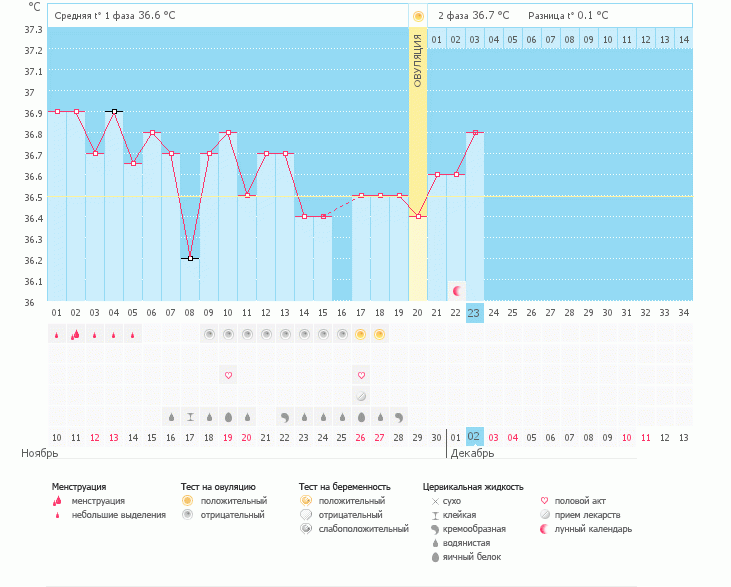Screen dimensions: 731x587
Task: Select highlighted date 02 in December row
Action: pos(475,437)
